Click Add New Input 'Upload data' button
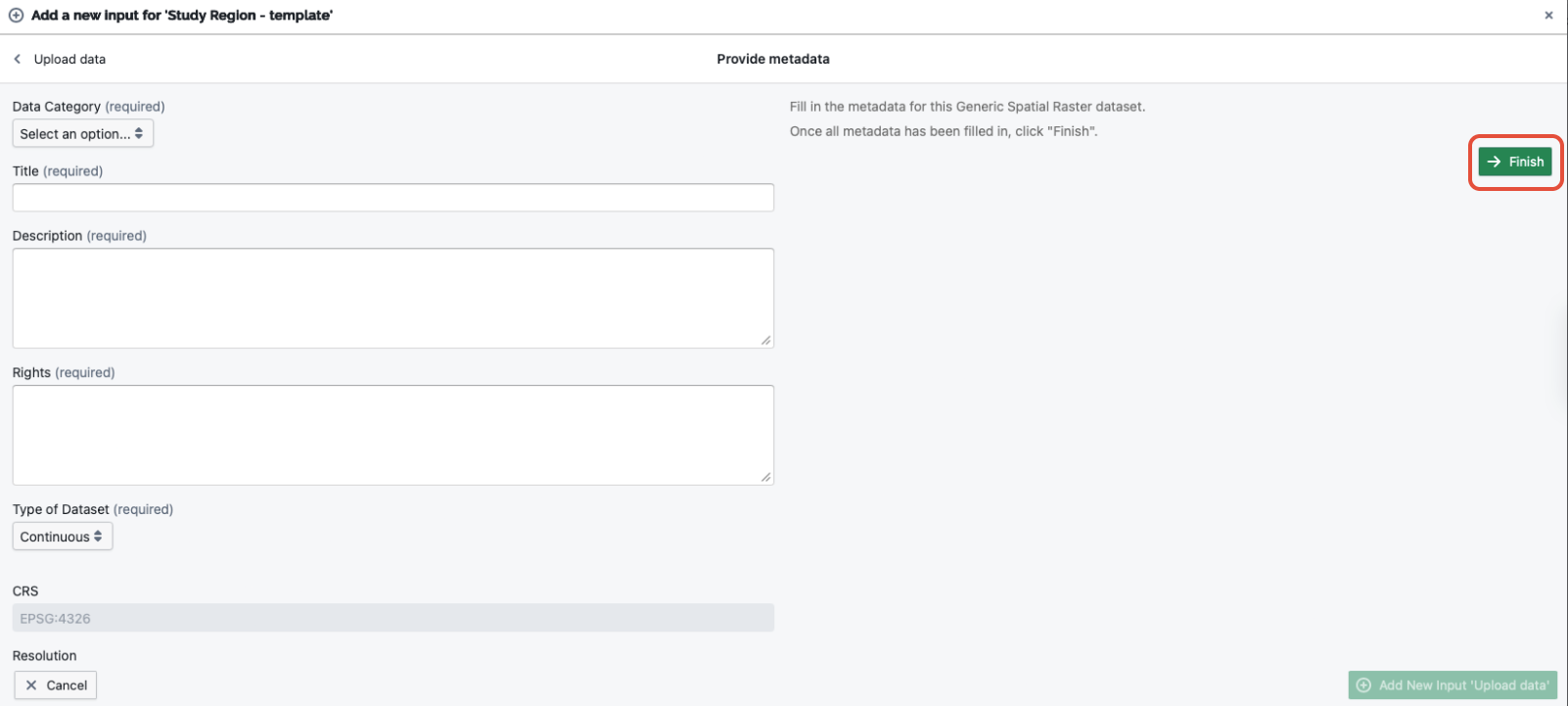The width and height of the screenshot is (1568, 706). [x=1453, y=685]
